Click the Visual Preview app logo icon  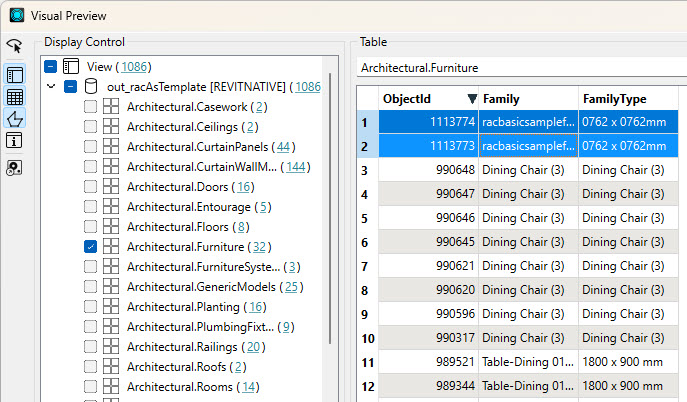click(x=17, y=15)
